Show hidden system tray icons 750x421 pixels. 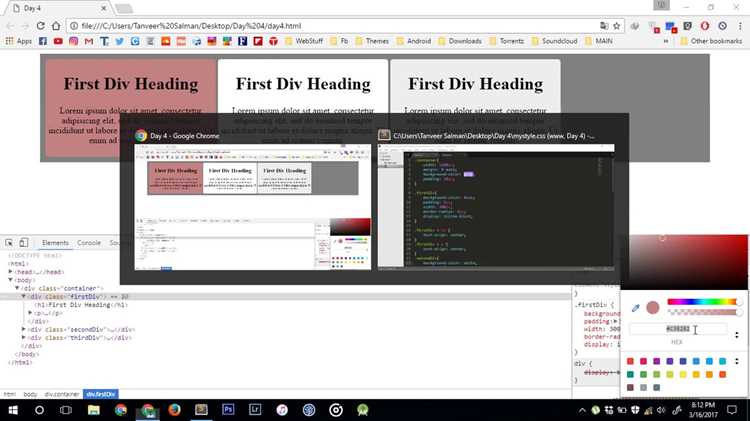click(x=582, y=410)
